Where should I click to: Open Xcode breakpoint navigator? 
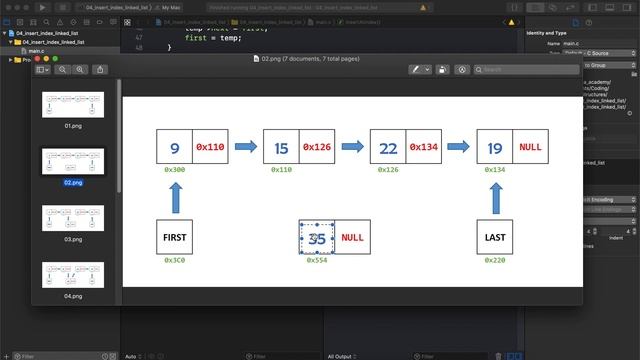click(100, 22)
